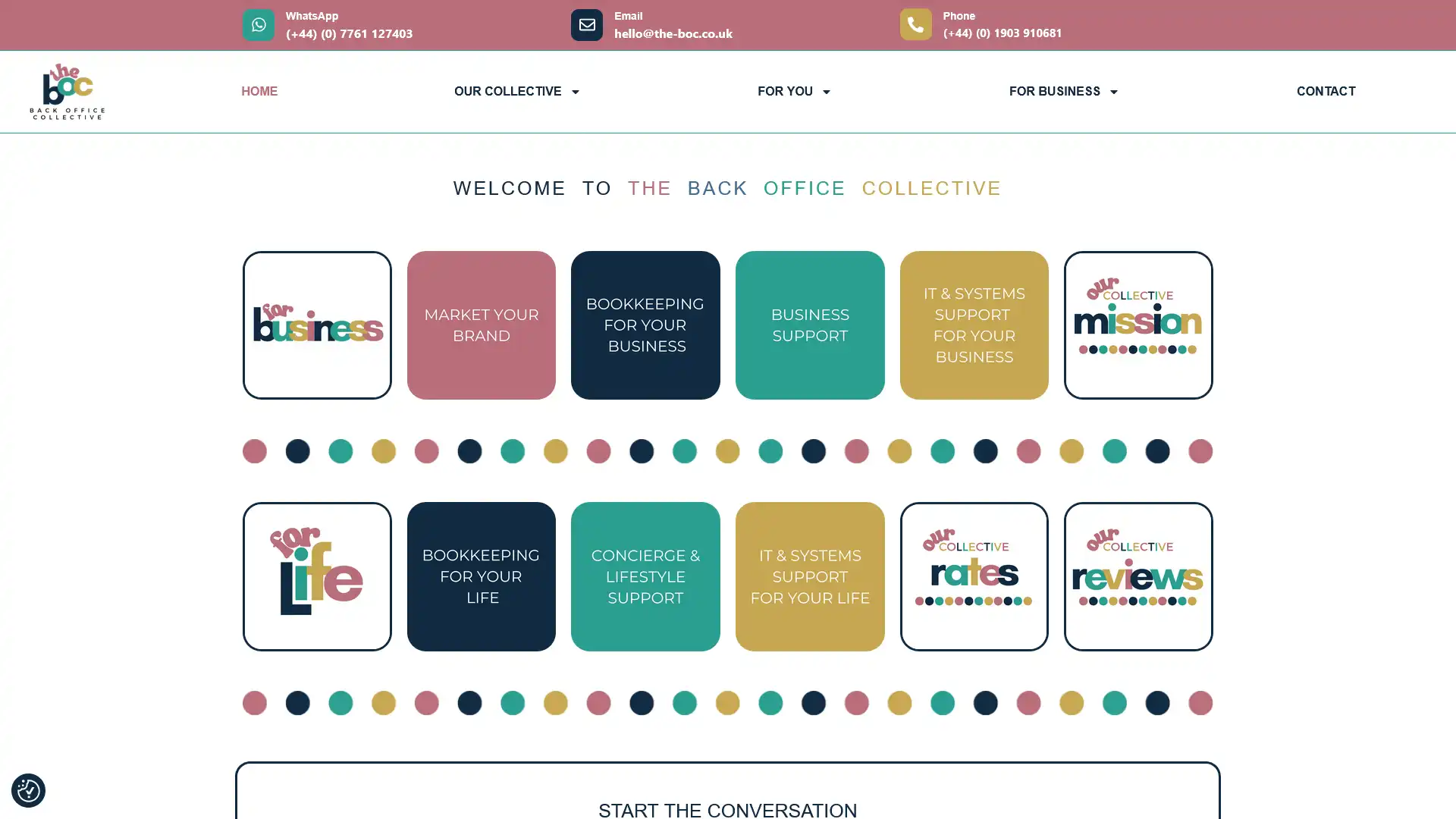Click the START THE CONVERSATION heading
This screenshot has height=819, width=1456.
[727, 809]
